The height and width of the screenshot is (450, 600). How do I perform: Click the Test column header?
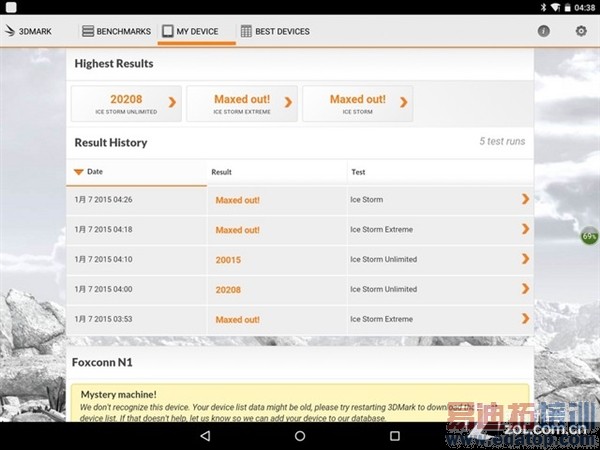pos(358,172)
